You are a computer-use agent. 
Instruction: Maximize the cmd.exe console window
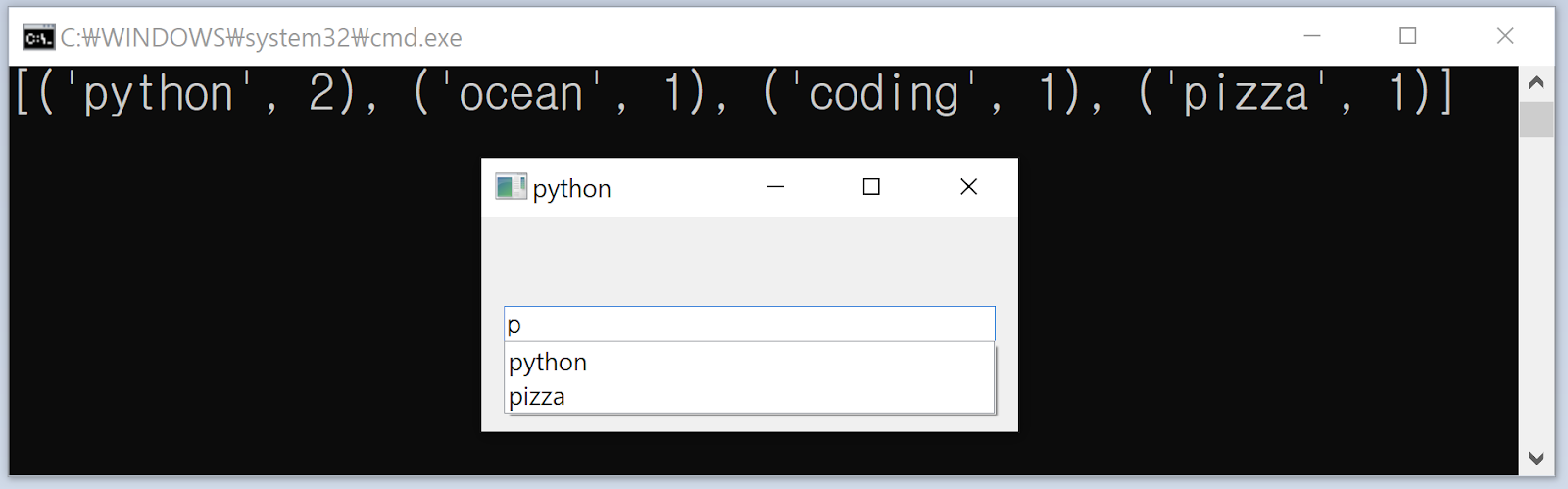1408,36
